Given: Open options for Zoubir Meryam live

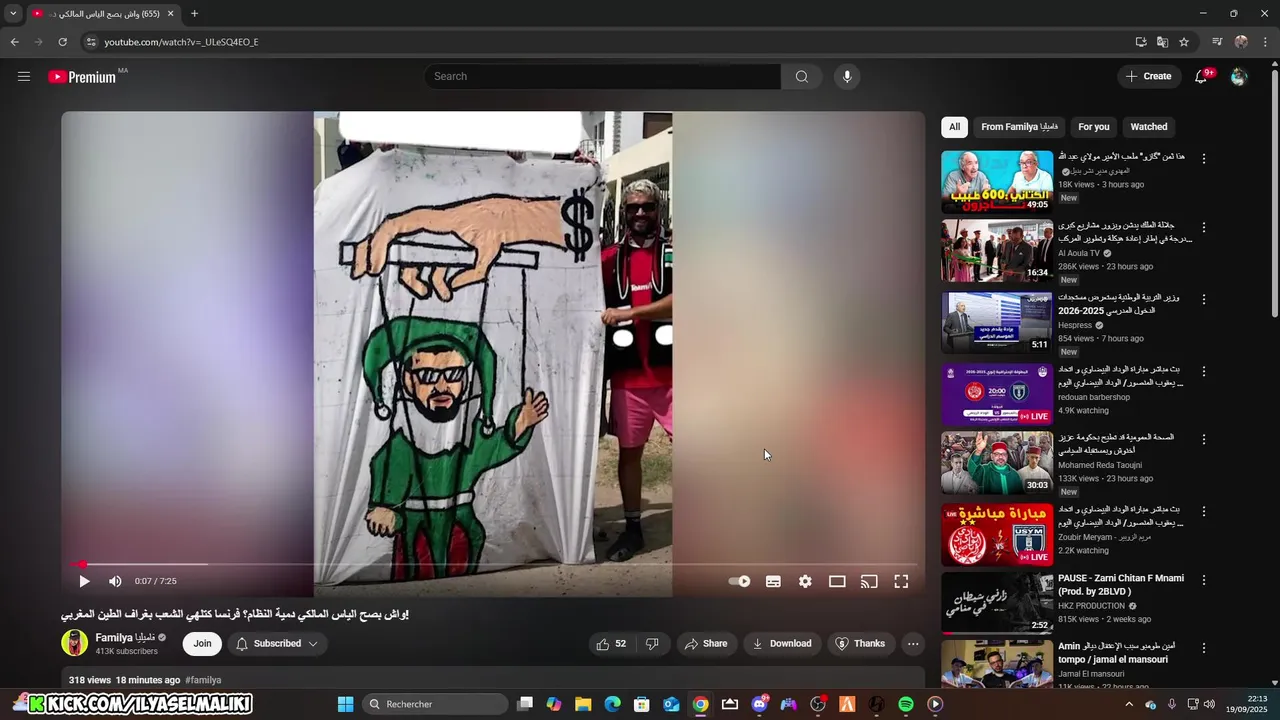Looking at the screenshot, I should click(1203, 511).
